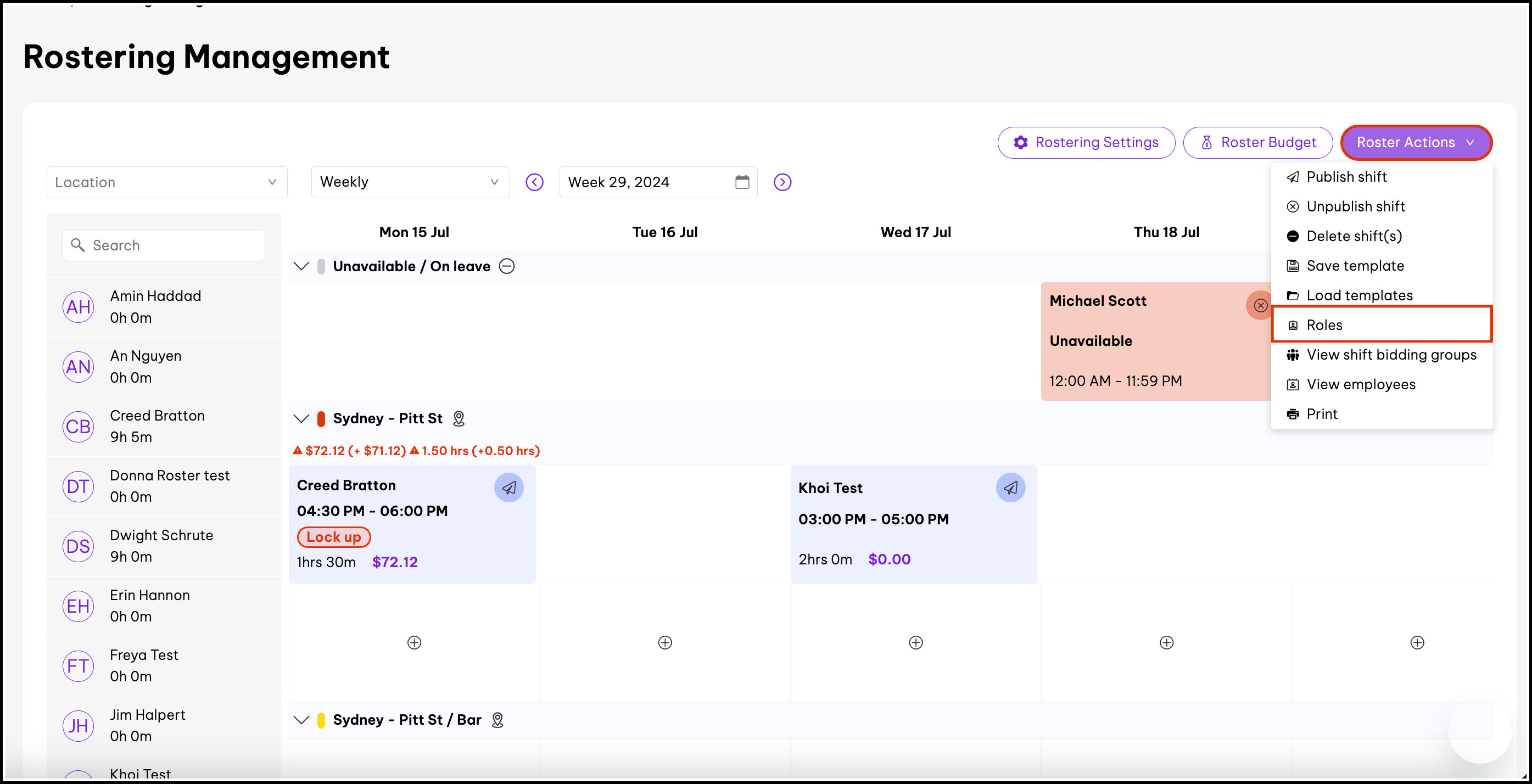
Task: Add shift on Monday with plus icon
Action: 414,642
